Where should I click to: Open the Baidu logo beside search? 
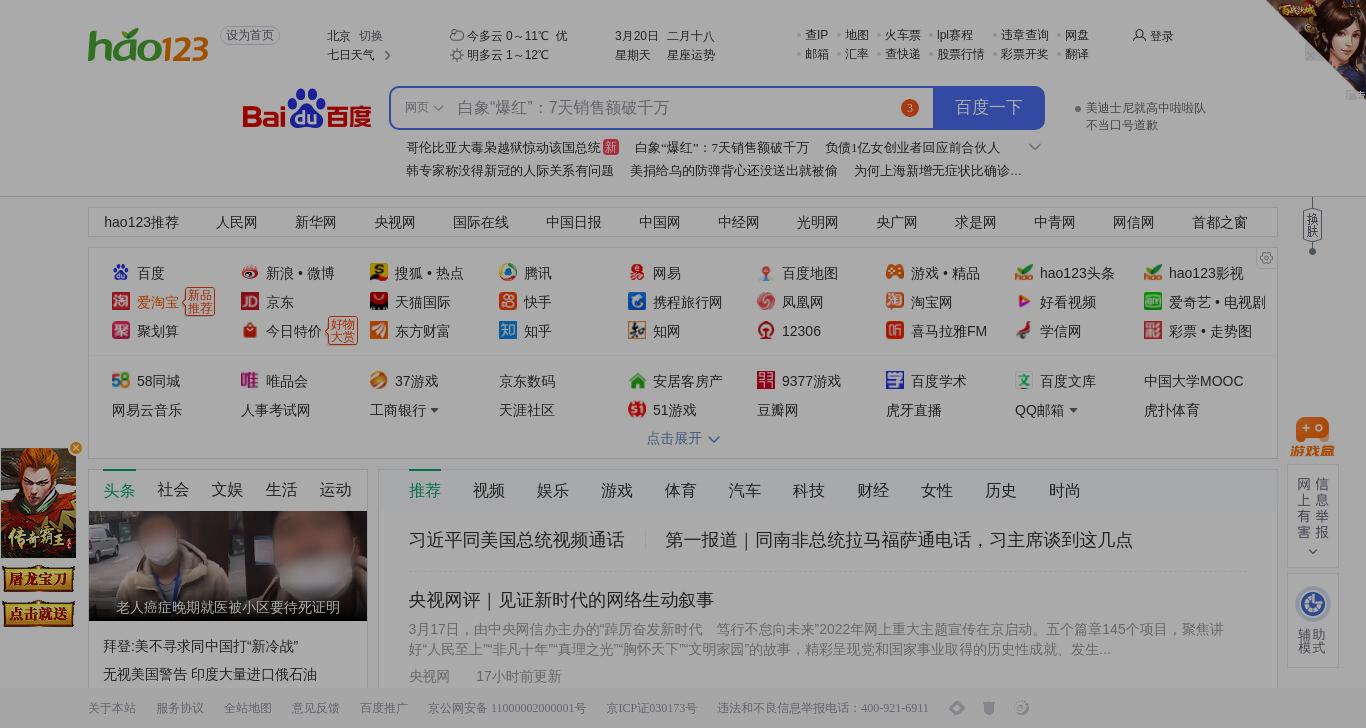pyautogui.click(x=307, y=108)
